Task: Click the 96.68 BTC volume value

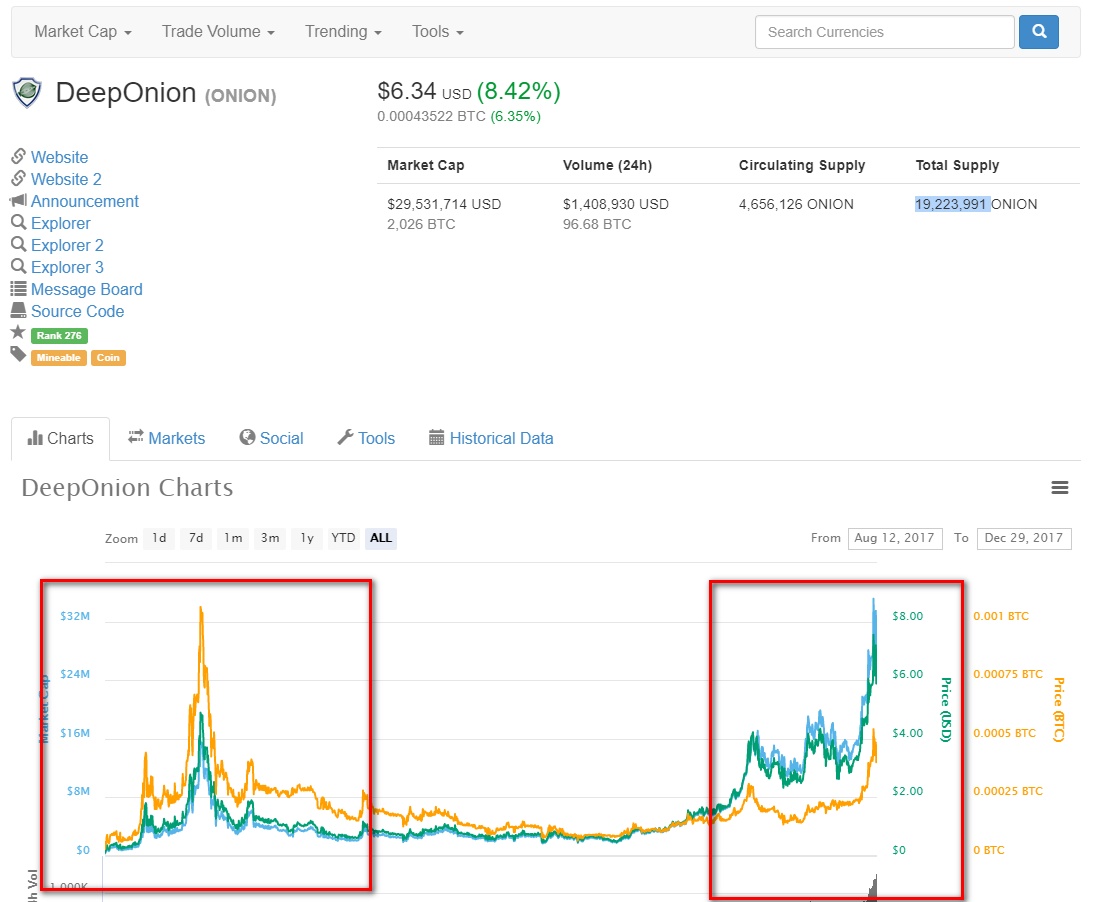Action: point(597,224)
